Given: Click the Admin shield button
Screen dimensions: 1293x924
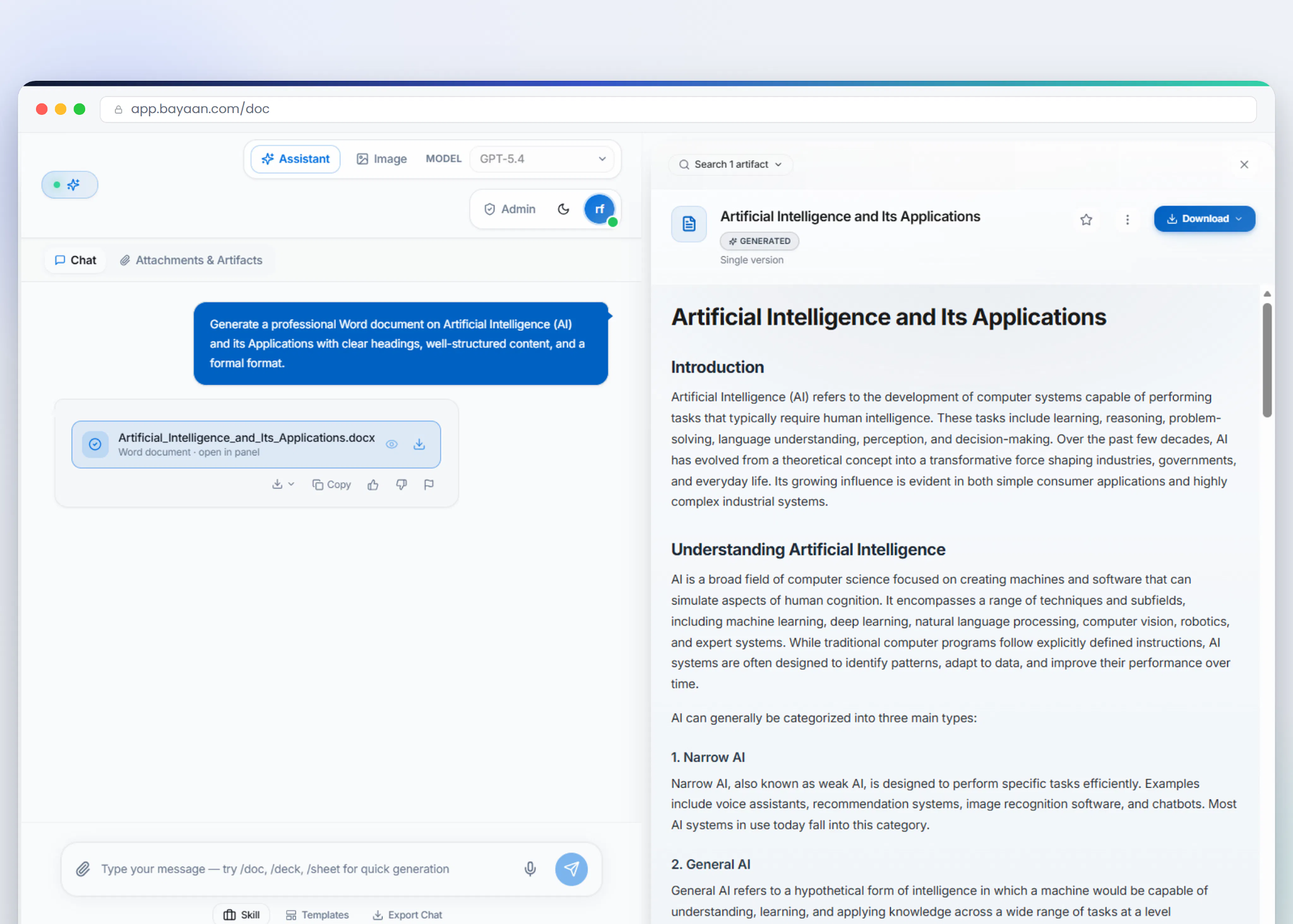Looking at the screenshot, I should click(509, 209).
